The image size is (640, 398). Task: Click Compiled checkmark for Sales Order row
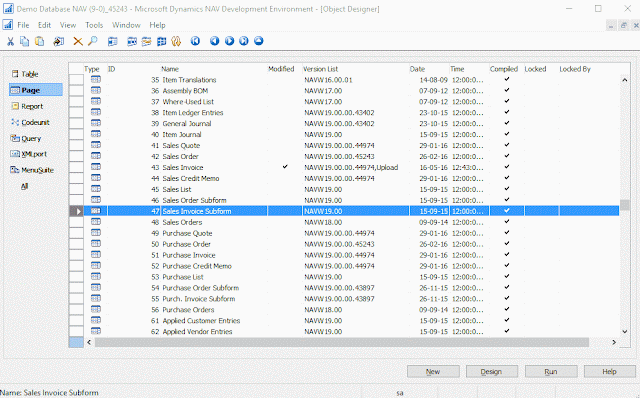coord(507,156)
